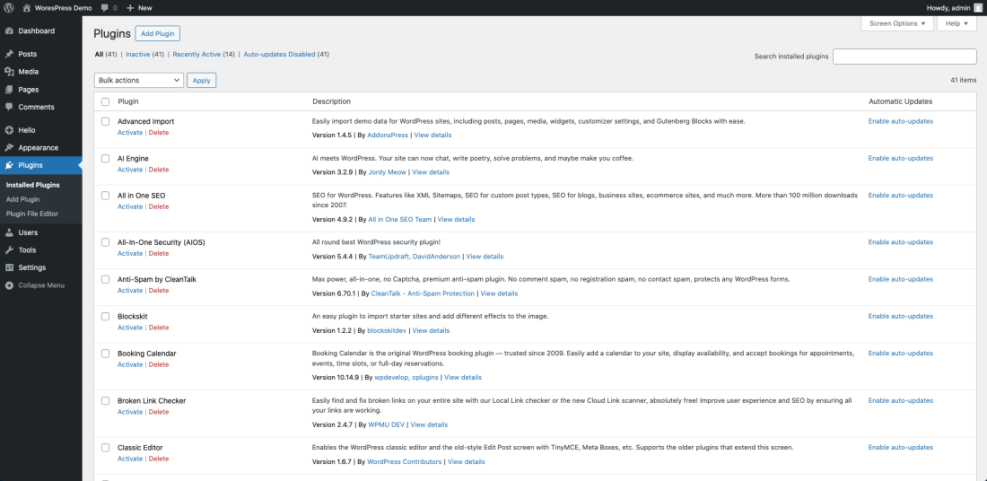View details for Blockskit plugin

pos(431,331)
